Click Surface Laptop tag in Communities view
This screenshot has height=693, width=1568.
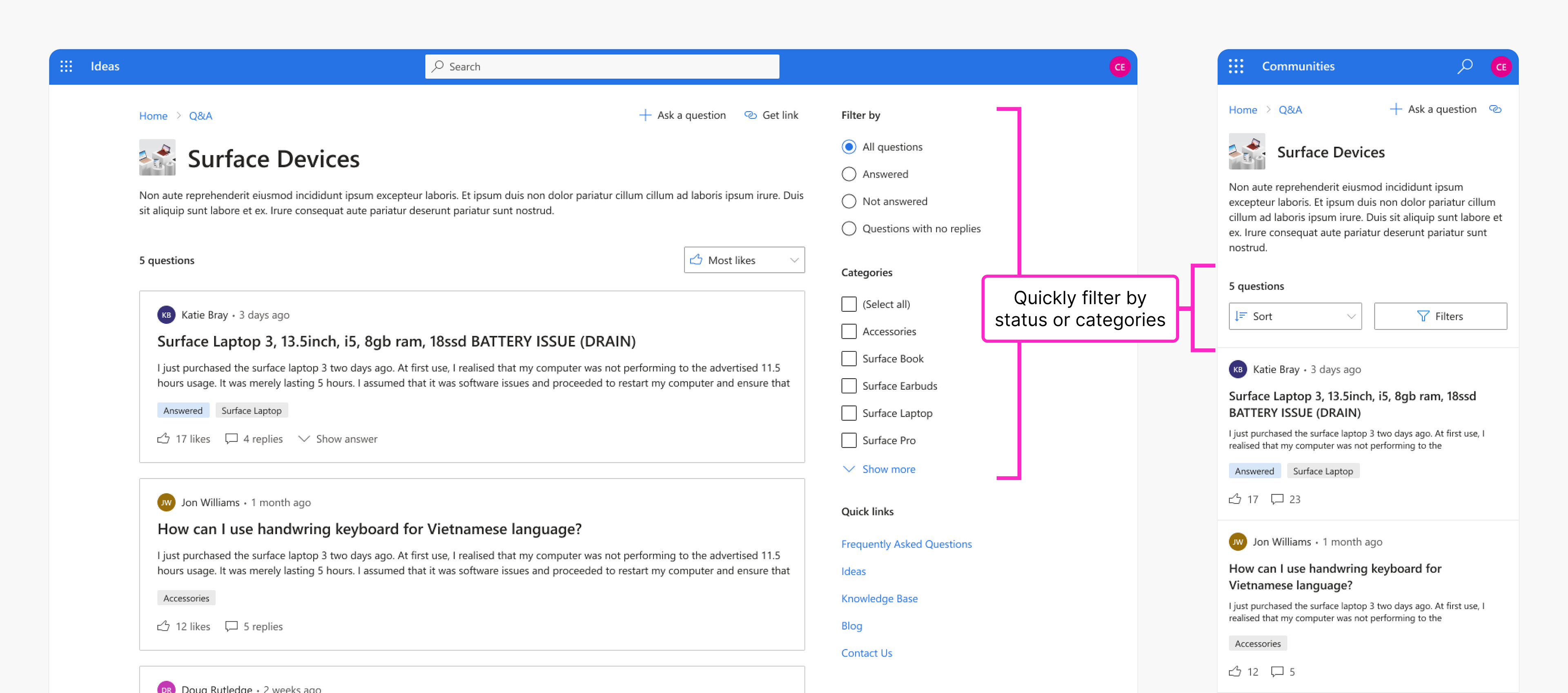tap(1323, 471)
